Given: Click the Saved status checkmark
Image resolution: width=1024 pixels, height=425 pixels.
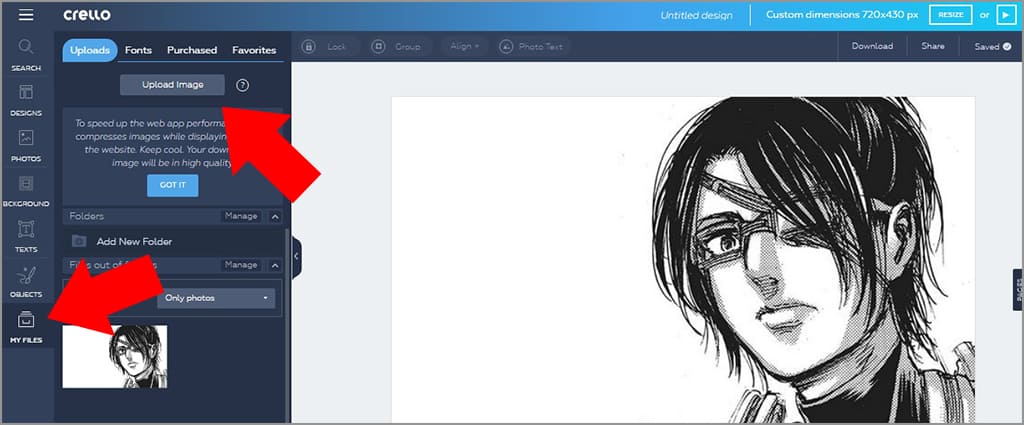Looking at the screenshot, I should (1007, 46).
